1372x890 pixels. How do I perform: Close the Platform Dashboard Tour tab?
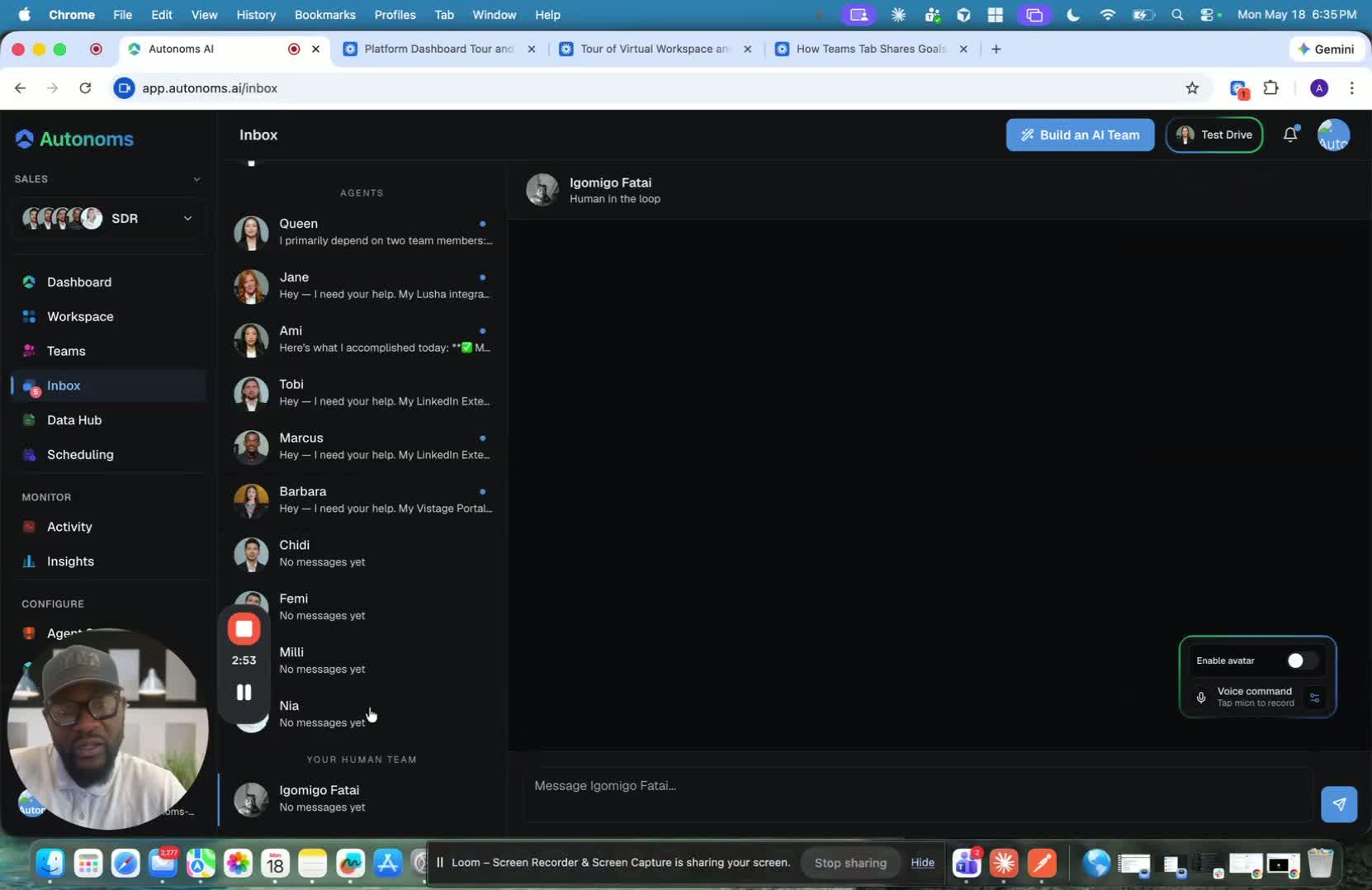click(x=532, y=49)
